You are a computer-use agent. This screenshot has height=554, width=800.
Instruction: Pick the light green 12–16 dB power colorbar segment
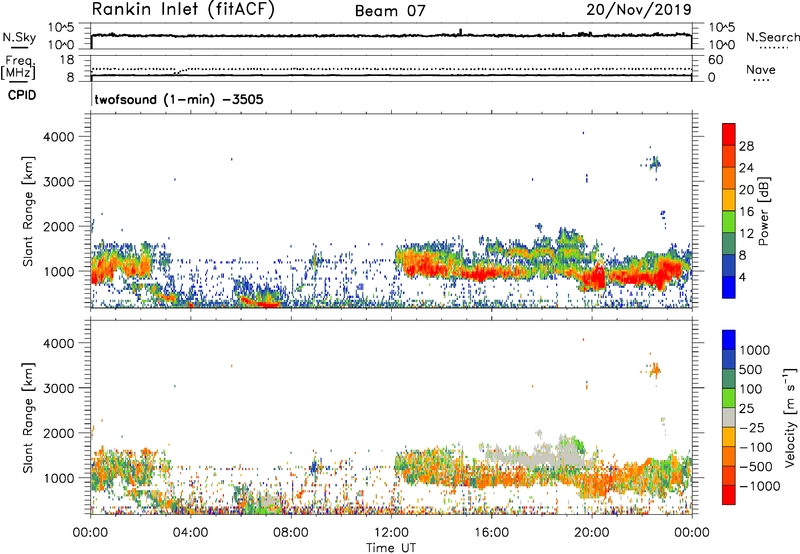point(729,222)
